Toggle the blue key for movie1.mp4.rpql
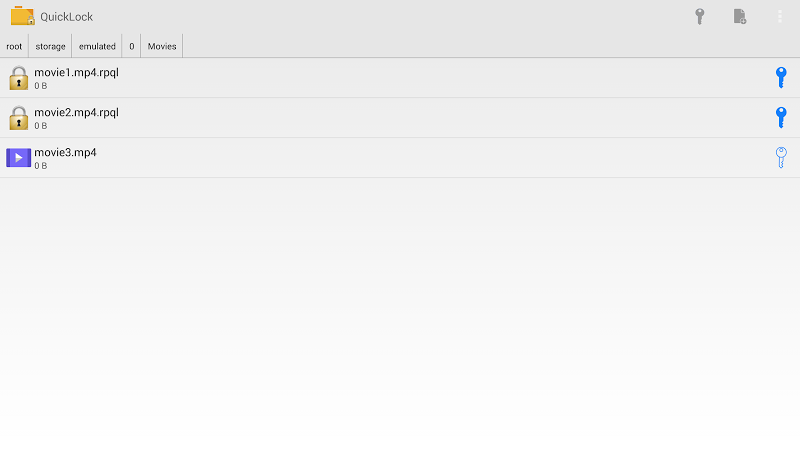This screenshot has width=800, height=453. pos(781,78)
